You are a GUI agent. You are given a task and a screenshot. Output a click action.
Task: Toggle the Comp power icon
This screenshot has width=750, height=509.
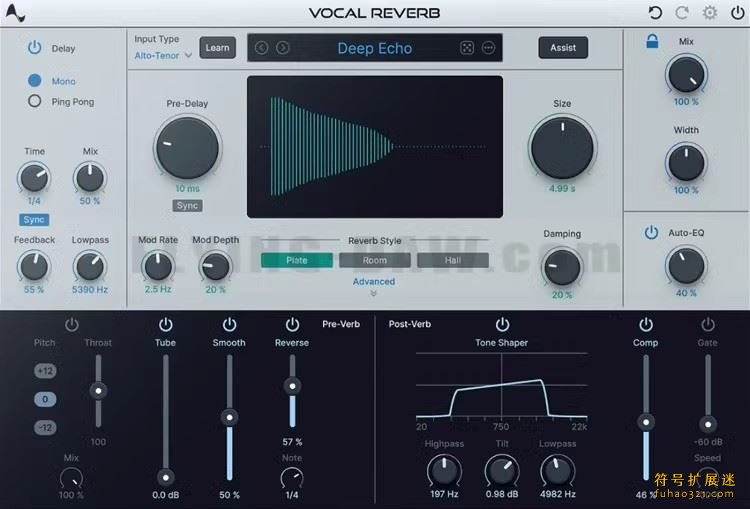tap(646, 325)
